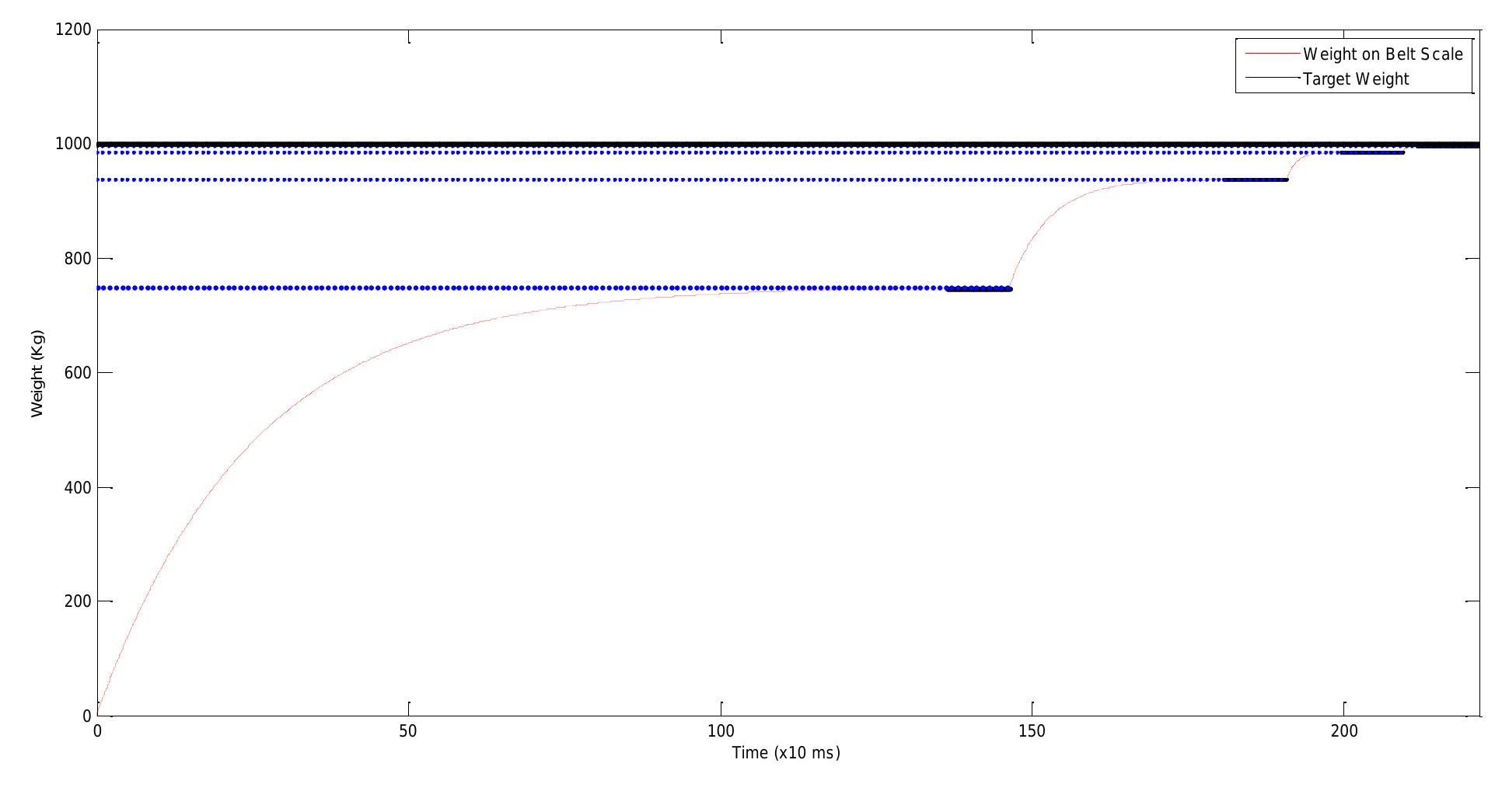Click x-axis tick label 50
The image size is (1488, 812).
(408, 731)
